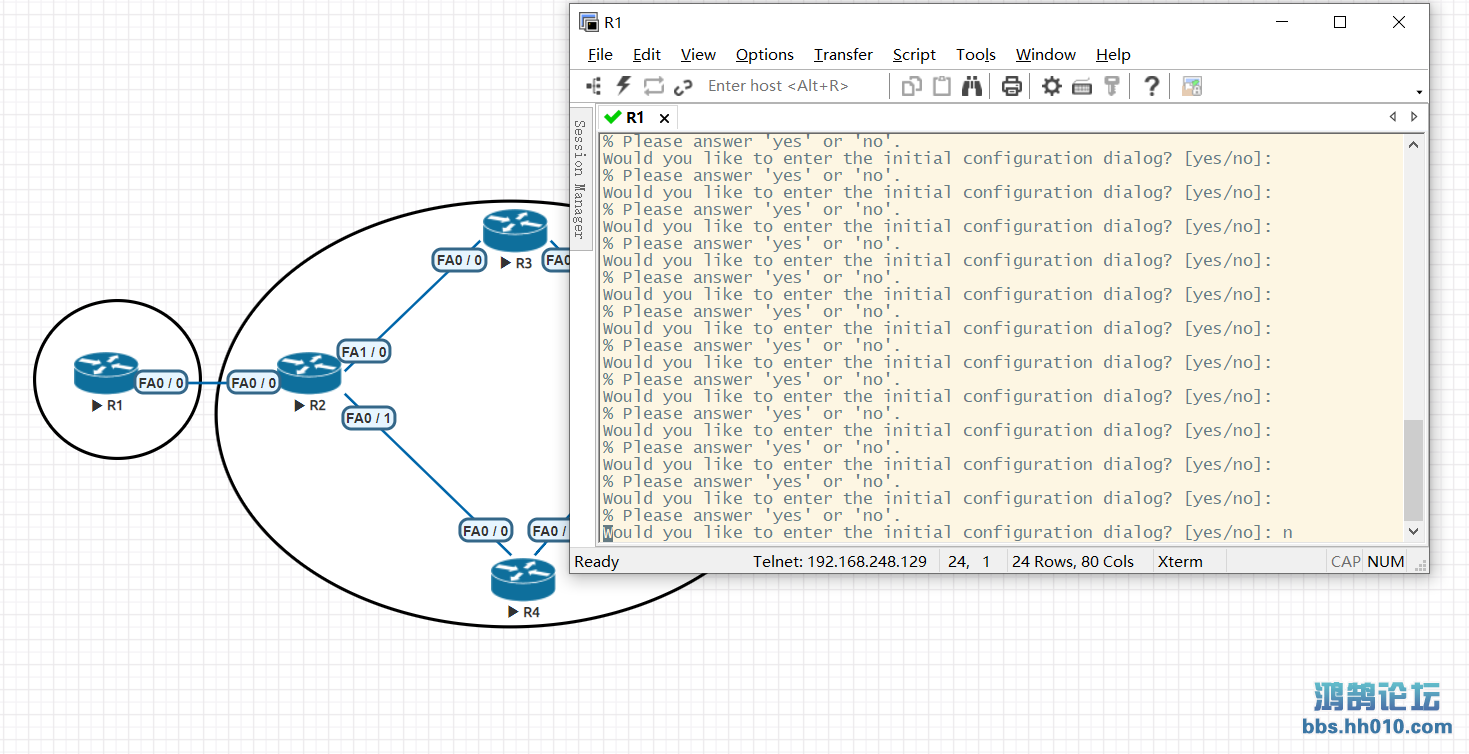
Task: Open Session Options gear icon
Action: pos(1052,86)
